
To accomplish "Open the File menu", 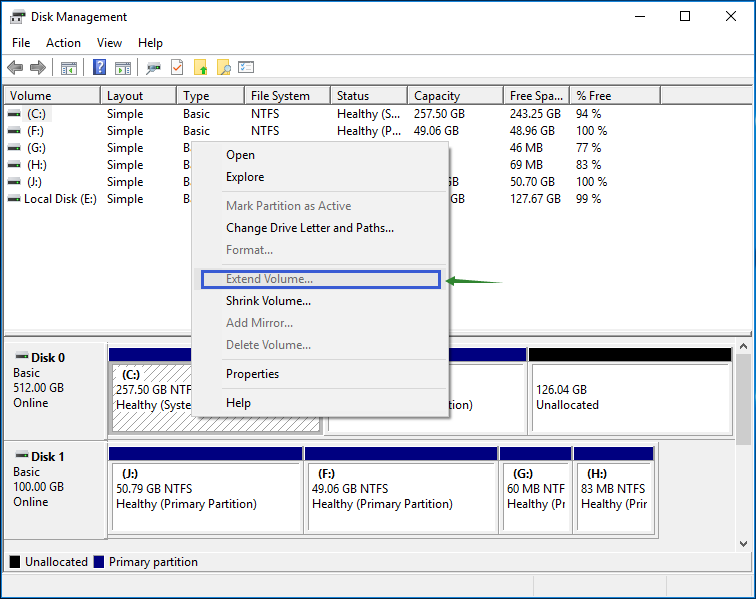I will [x=21, y=43].
